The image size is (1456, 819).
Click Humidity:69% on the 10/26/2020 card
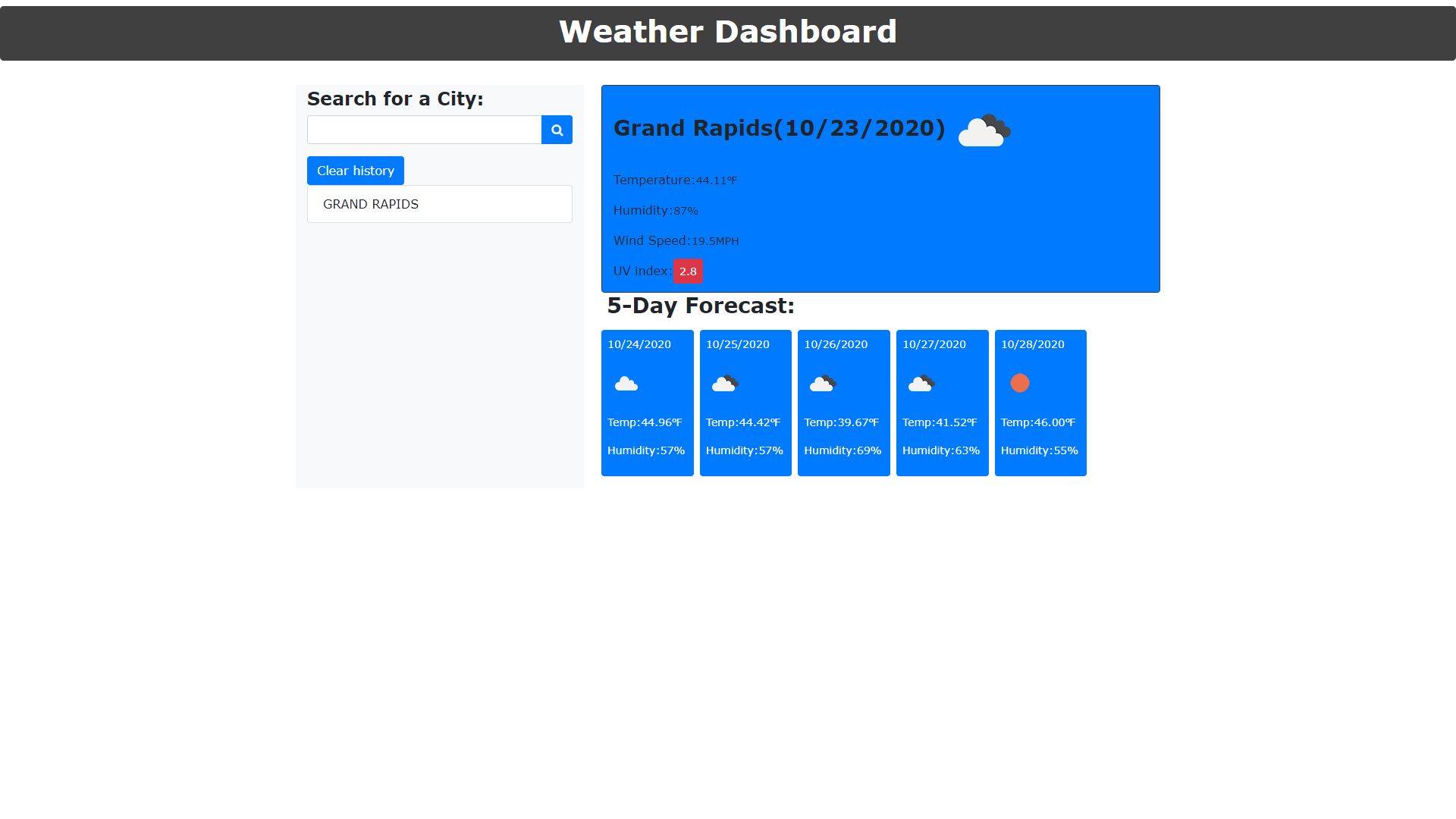tap(843, 450)
